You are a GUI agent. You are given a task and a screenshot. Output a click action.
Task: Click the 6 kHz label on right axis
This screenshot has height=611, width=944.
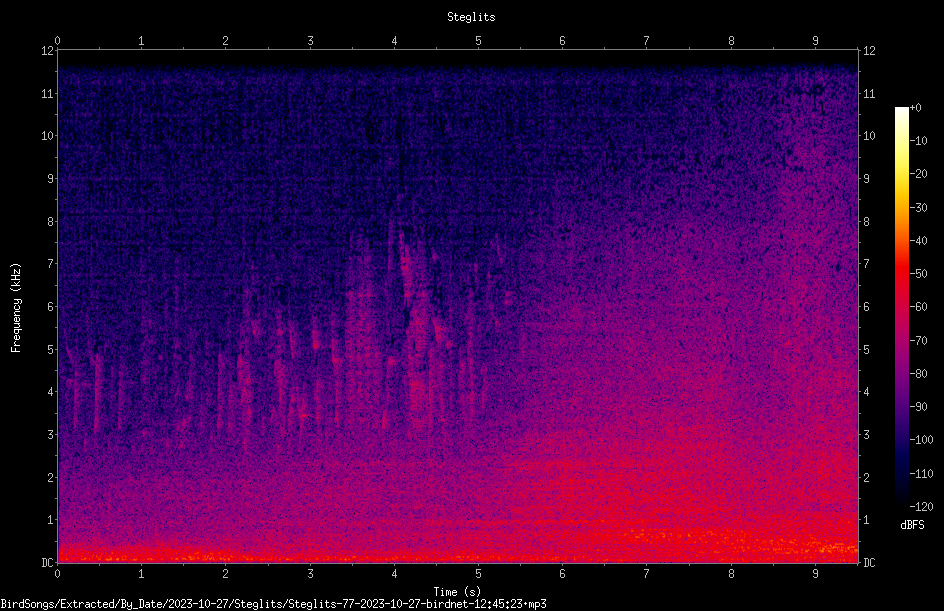point(866,306)
